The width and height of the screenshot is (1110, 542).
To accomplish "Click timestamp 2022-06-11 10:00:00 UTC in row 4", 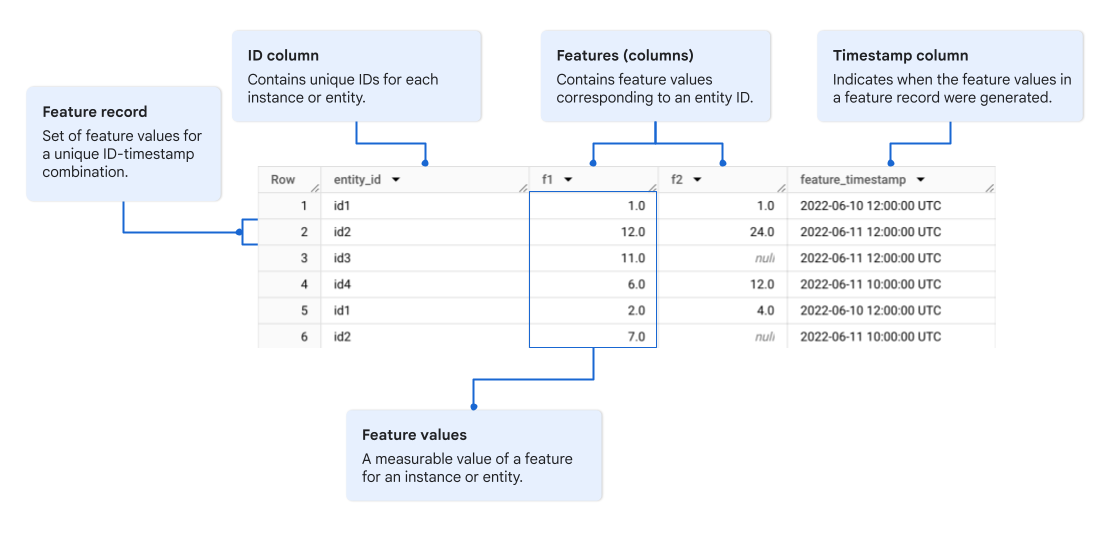I will [870, 284].
